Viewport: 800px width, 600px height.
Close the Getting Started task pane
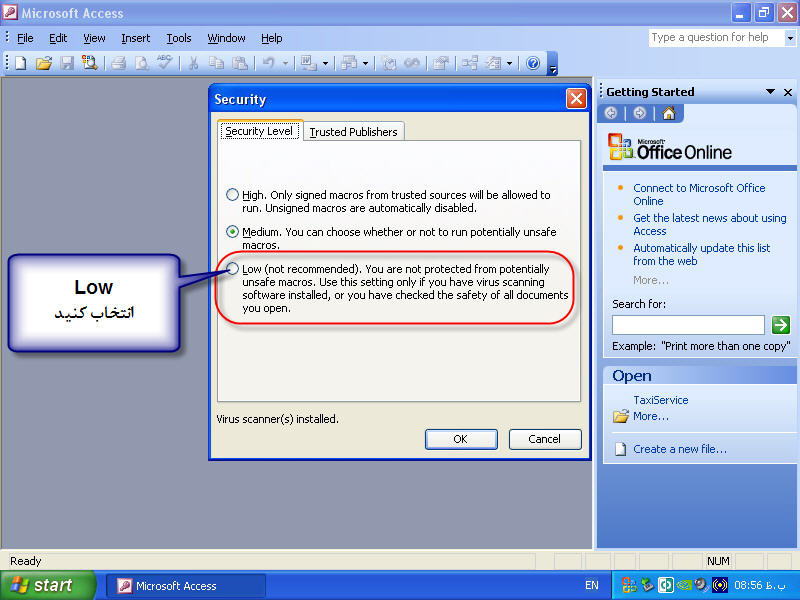pos(788,92)
